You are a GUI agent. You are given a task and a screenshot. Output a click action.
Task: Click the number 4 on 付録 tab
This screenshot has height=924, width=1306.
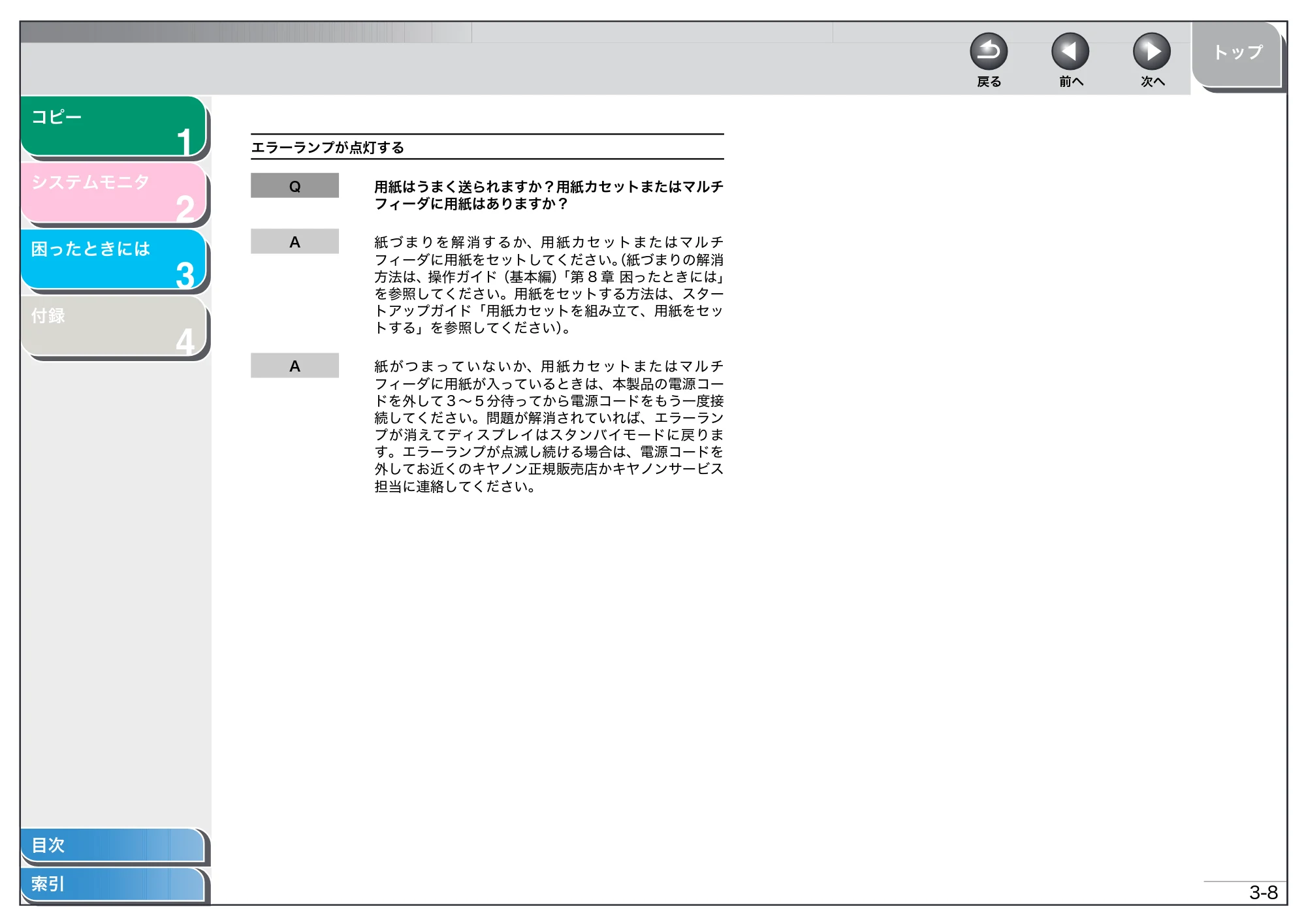(x=185, y=342)
